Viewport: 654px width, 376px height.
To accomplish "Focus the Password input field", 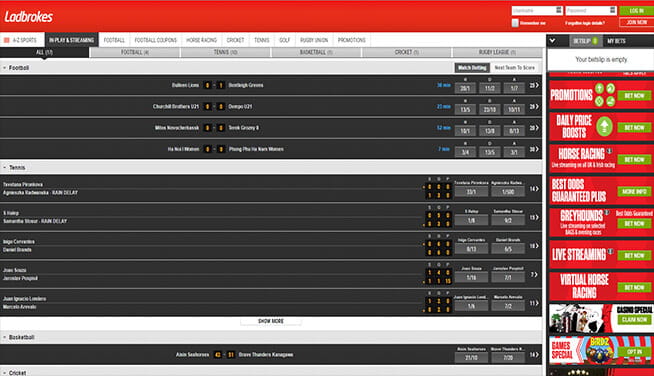I will point(591,10).
